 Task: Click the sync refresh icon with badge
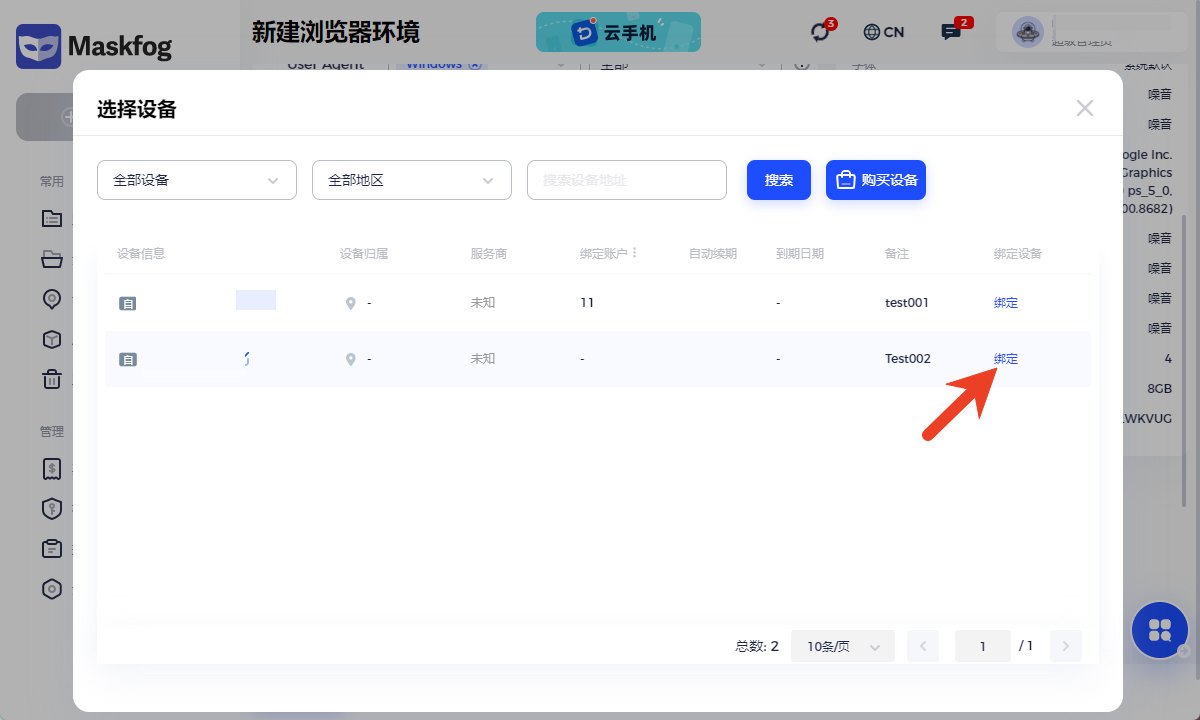tap(821, 32)
